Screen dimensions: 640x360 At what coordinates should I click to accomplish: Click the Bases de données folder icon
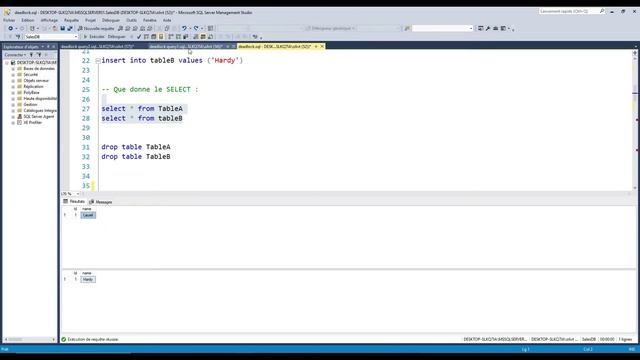click(19, 69)
